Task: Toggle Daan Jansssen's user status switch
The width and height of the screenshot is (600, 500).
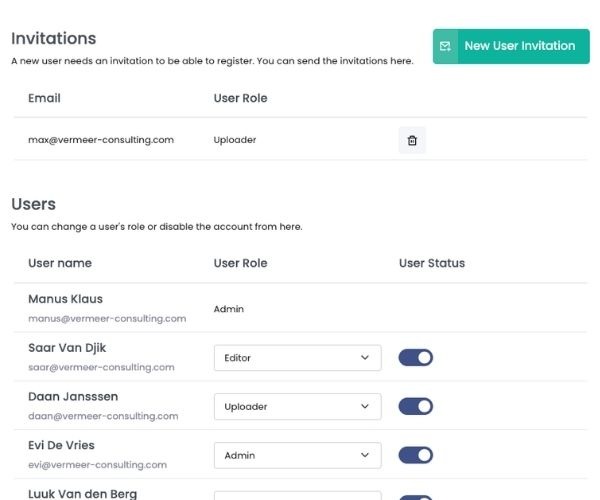Action: (416, 406)
